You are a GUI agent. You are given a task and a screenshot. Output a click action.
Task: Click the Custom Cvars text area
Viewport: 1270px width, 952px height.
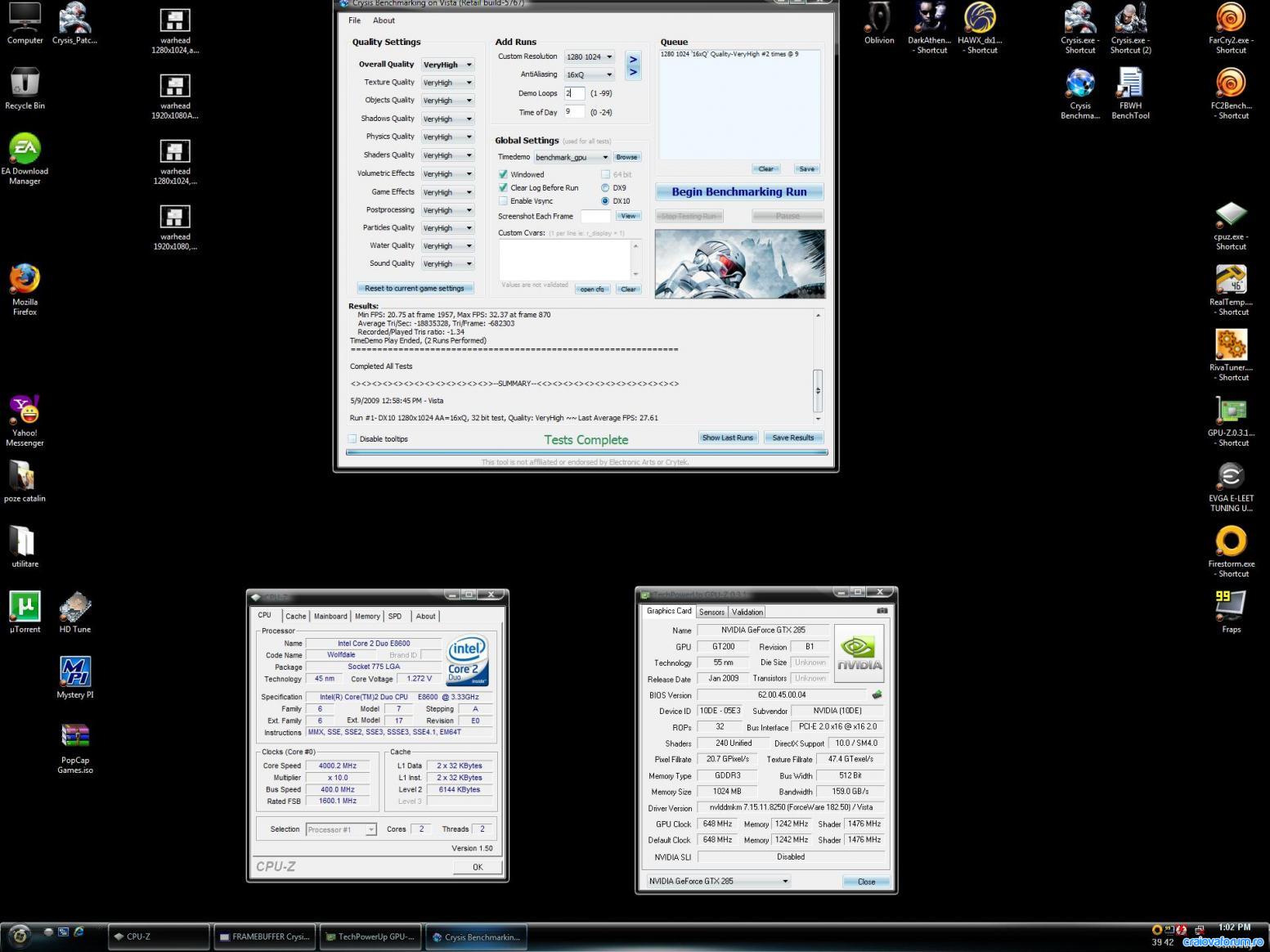[x=565, y=259]
